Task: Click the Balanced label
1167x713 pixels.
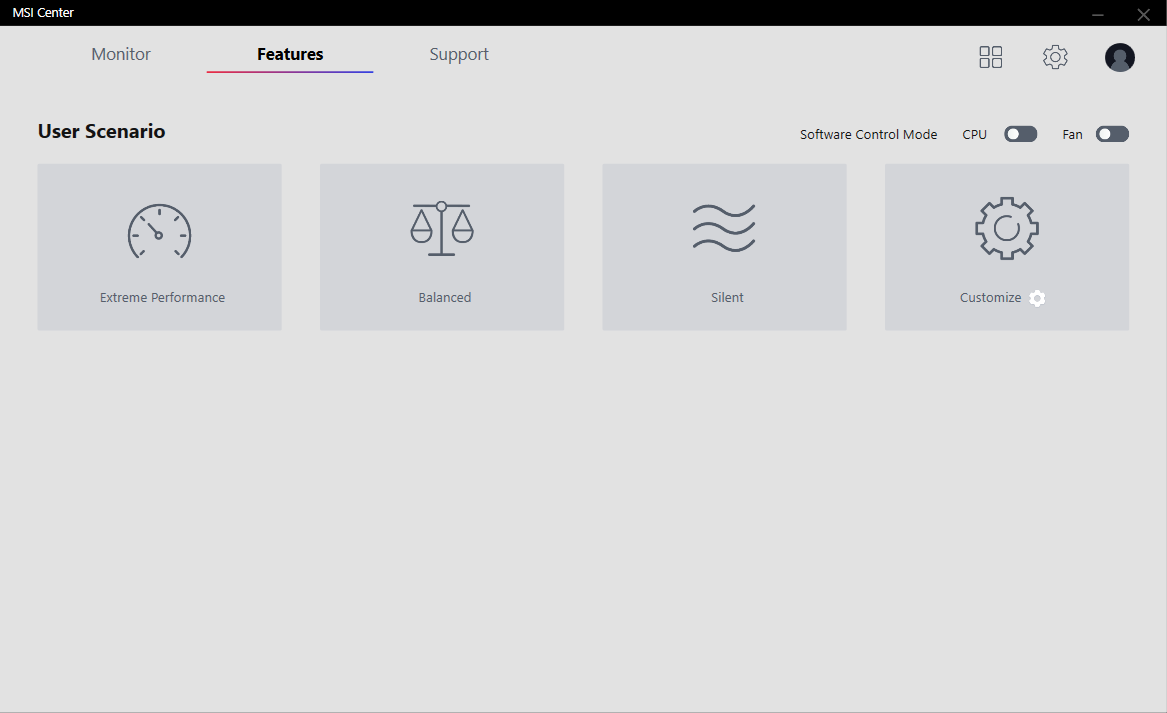Action: click(x=444, y=297)
